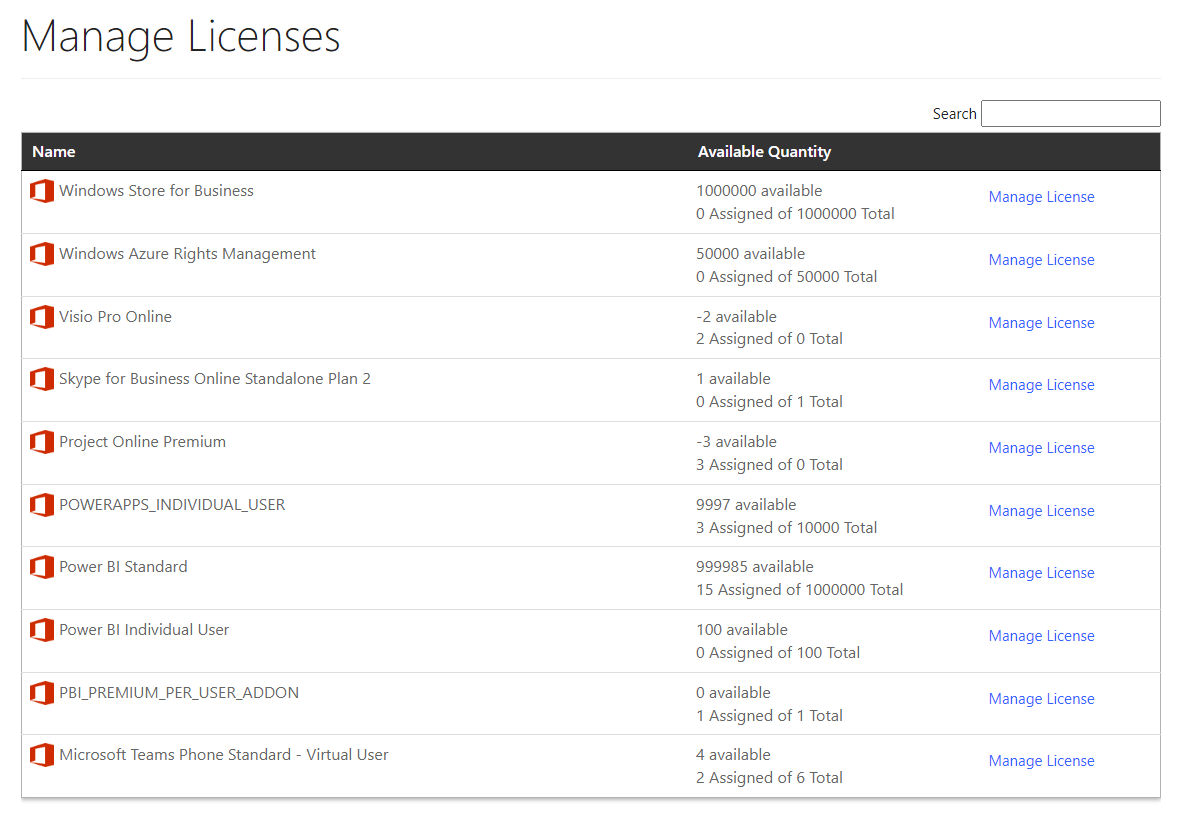
Task: Click Office icon beside Skype for Business Online
Action: tap(42, 378)
